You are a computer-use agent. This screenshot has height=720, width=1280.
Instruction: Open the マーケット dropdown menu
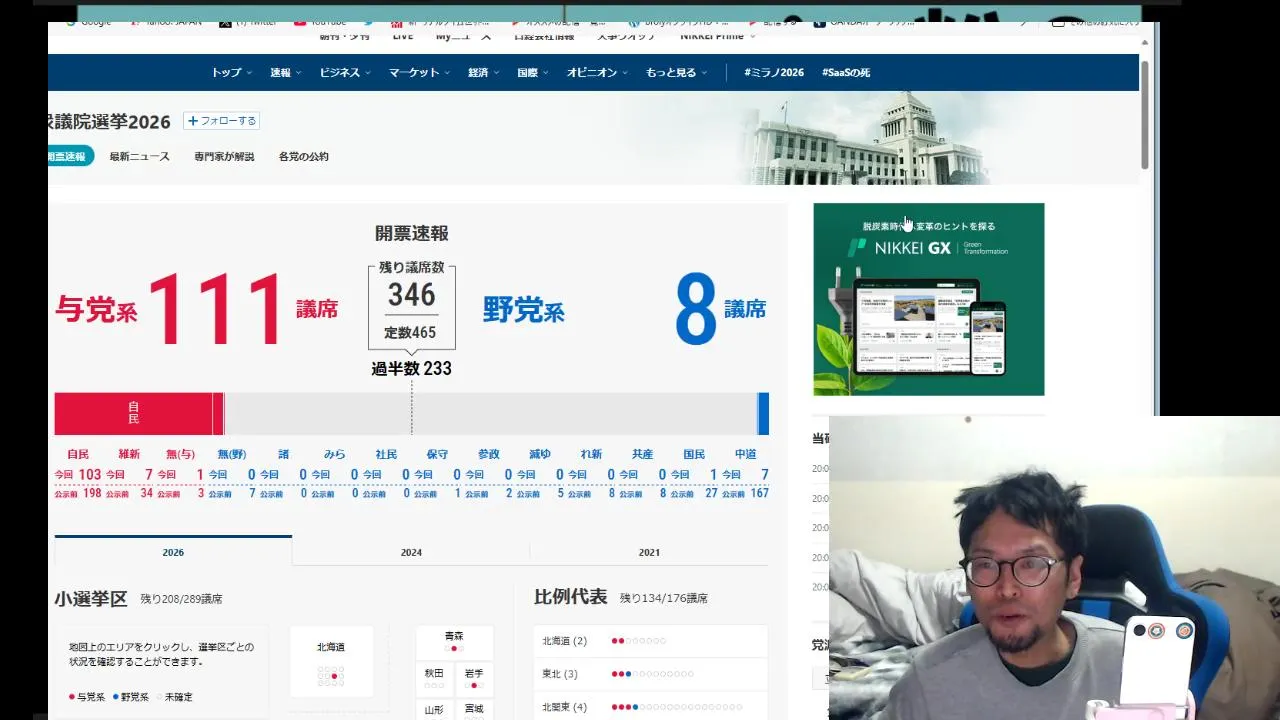click(419, 73)
